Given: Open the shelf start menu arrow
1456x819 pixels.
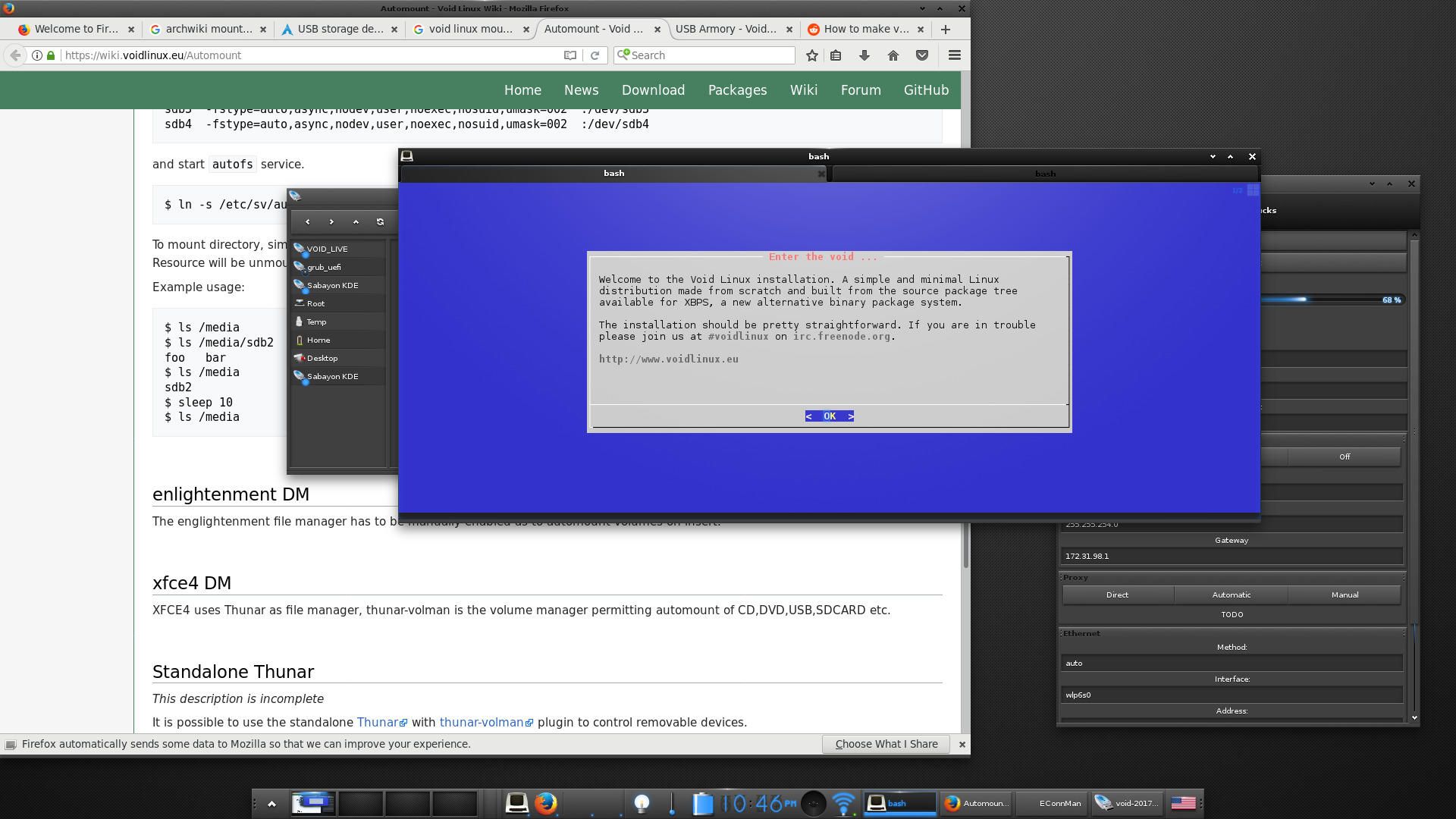Looking at the screenshot, I should (x=271, y=803).
